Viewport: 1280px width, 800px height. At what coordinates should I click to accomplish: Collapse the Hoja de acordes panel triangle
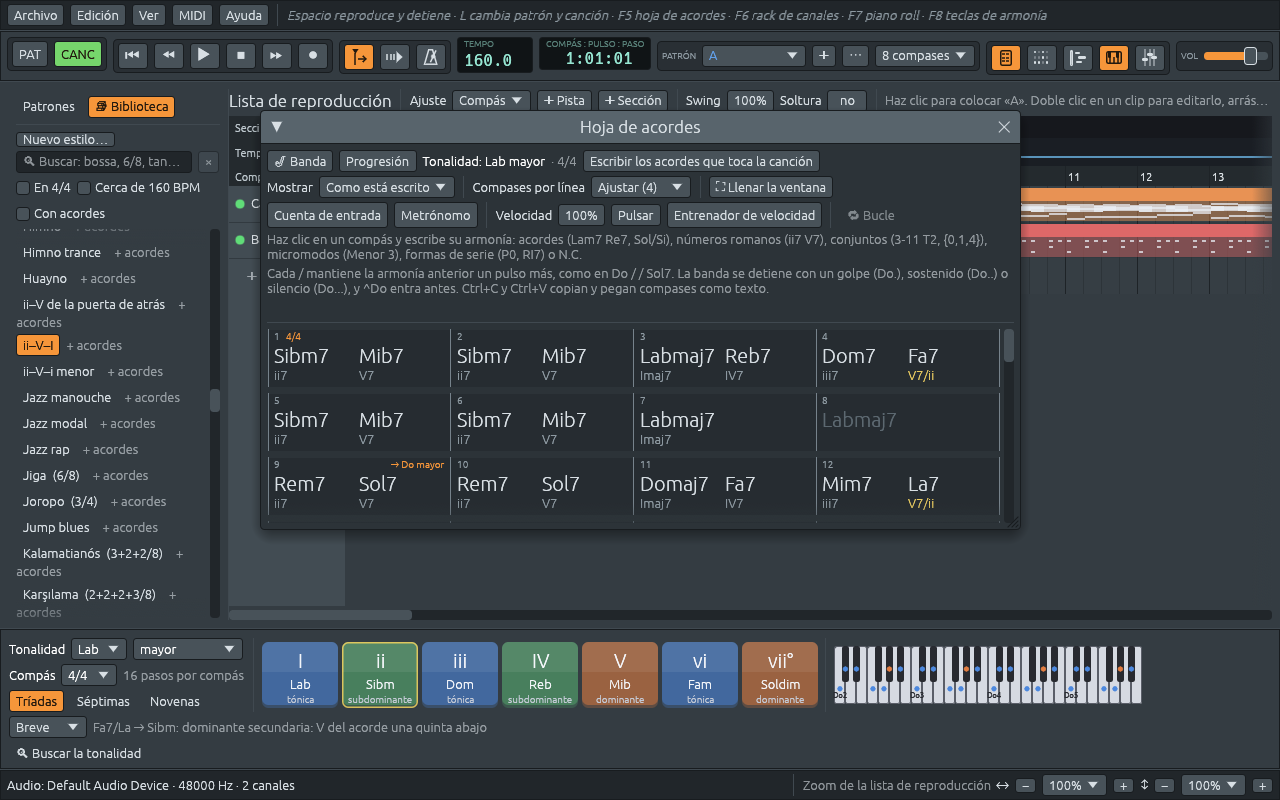pyautogui.click(x=277, y=127)
